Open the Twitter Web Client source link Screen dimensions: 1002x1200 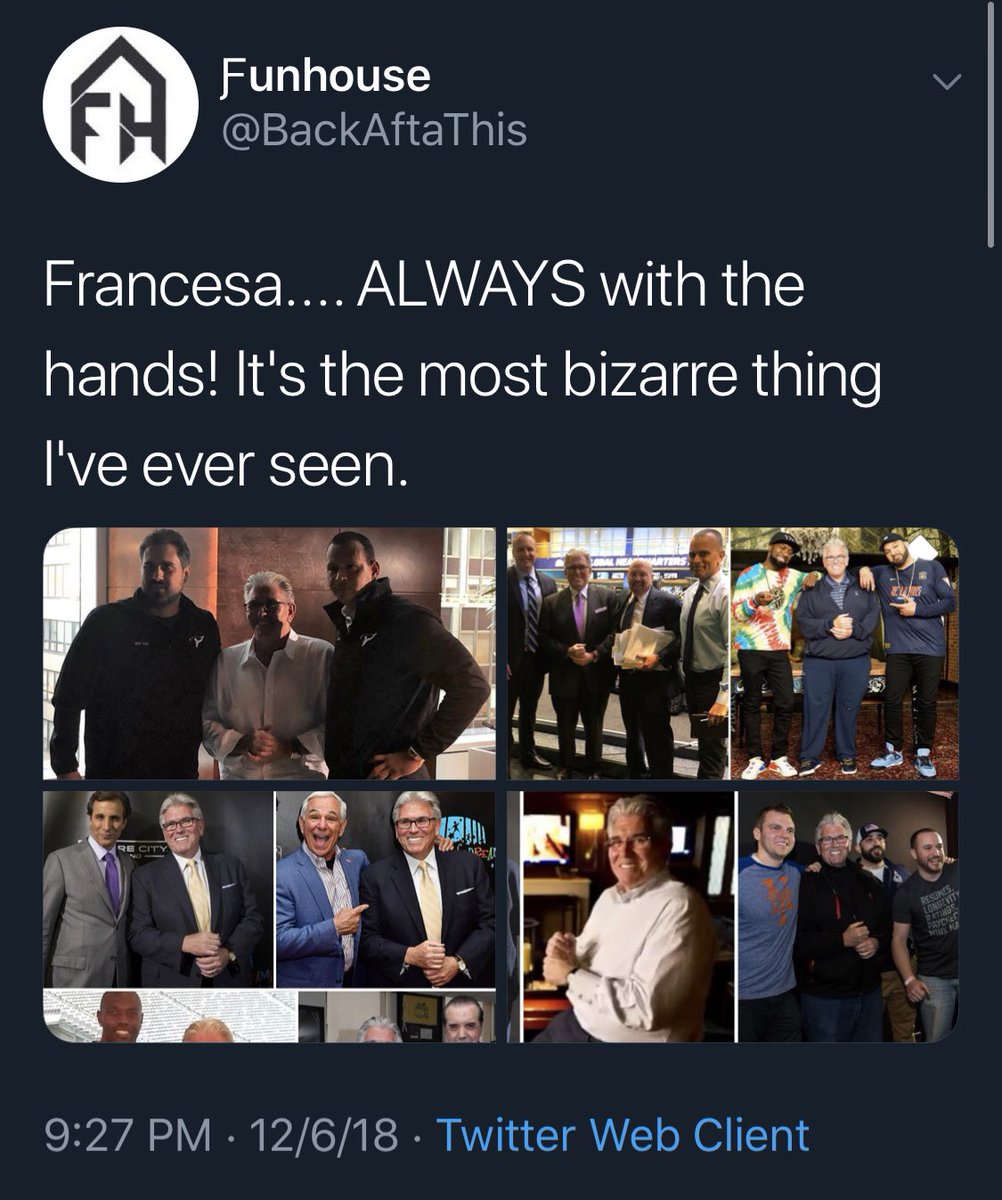(x=623, y=1136)
